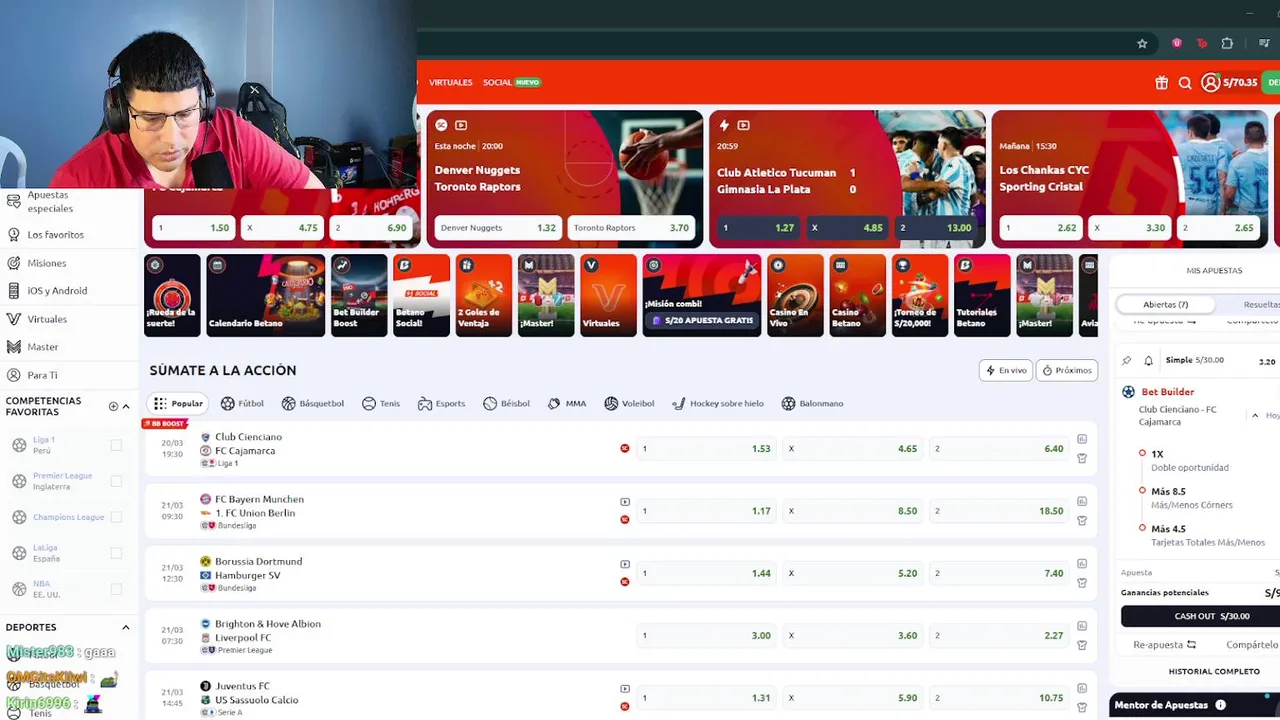Select the Fútbol tab

coord(242,404)
